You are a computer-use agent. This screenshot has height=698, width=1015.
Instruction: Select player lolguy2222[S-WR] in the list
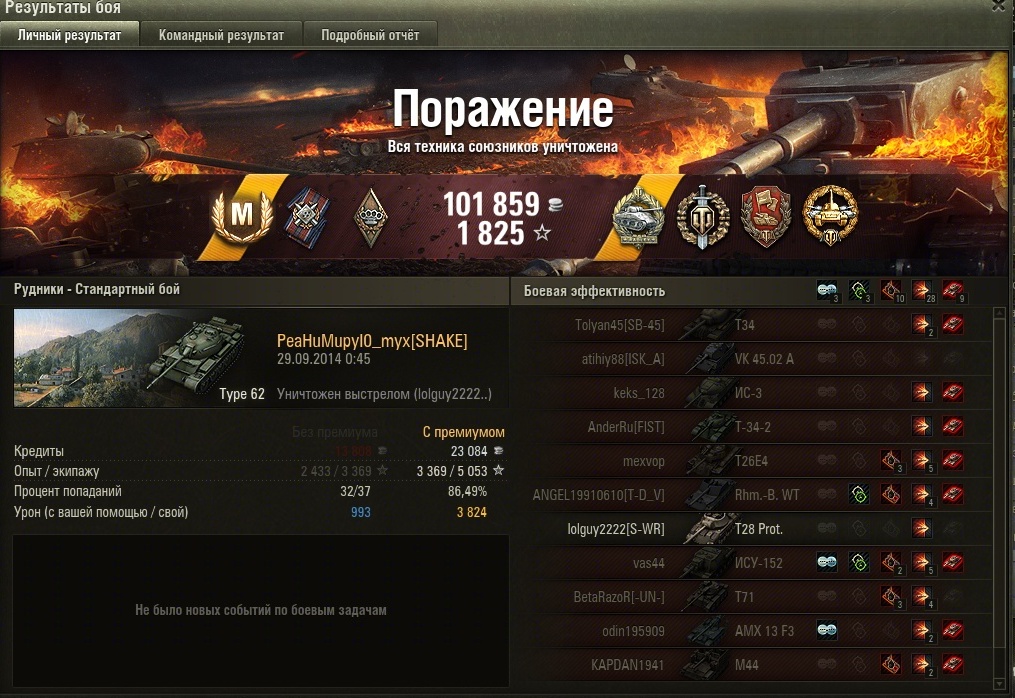pyautogui.click(x=616, y=529)
